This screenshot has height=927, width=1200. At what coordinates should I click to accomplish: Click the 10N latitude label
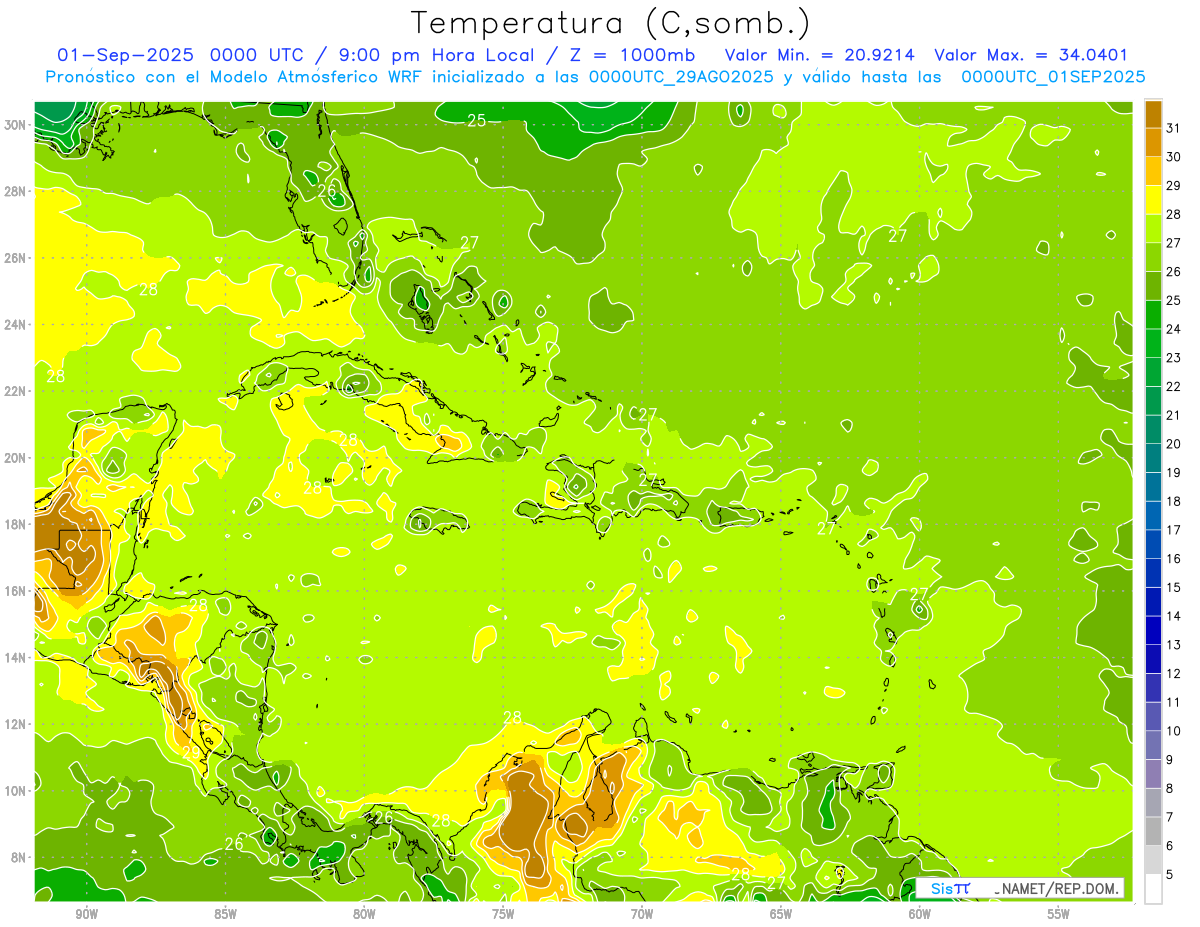(x=15, y=791)
